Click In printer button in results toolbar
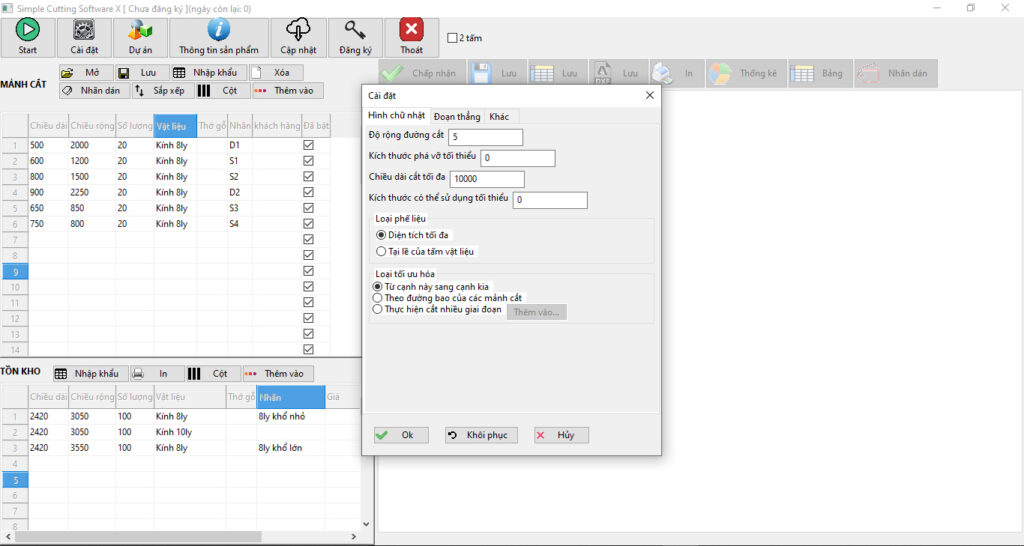1024x546 pixels. (677, 73)
